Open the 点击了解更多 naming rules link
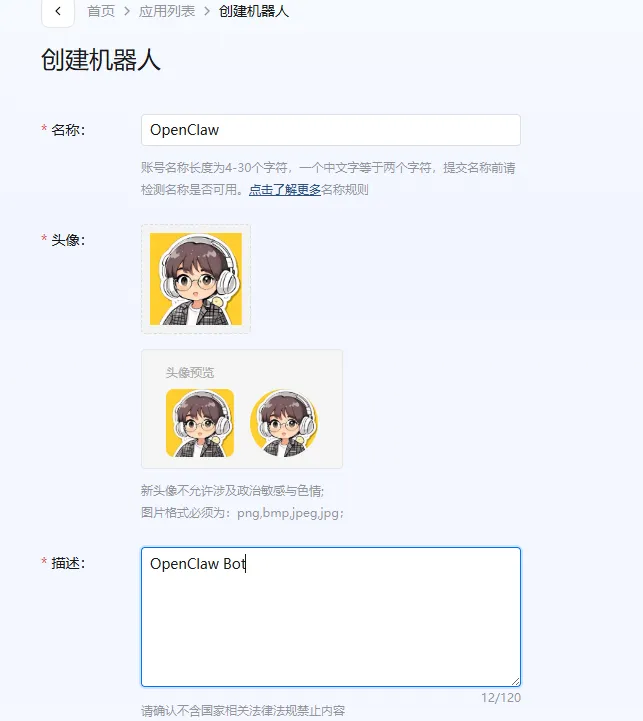 point(285,189)
